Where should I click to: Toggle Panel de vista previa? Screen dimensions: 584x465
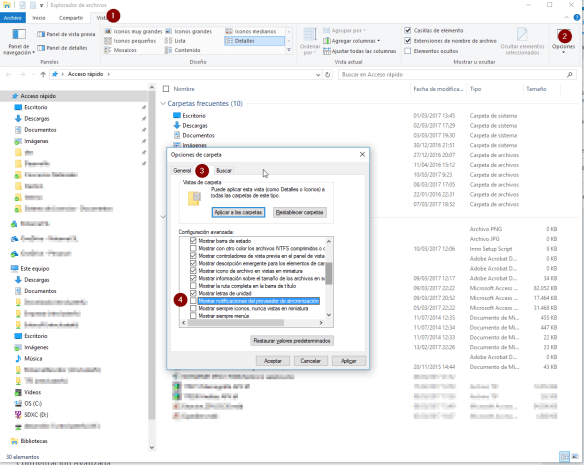[66, 34]
